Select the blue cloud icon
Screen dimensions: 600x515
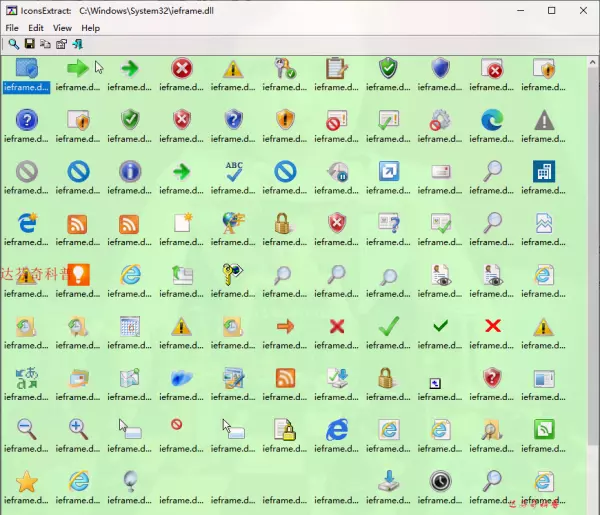[x=181, y=378]
